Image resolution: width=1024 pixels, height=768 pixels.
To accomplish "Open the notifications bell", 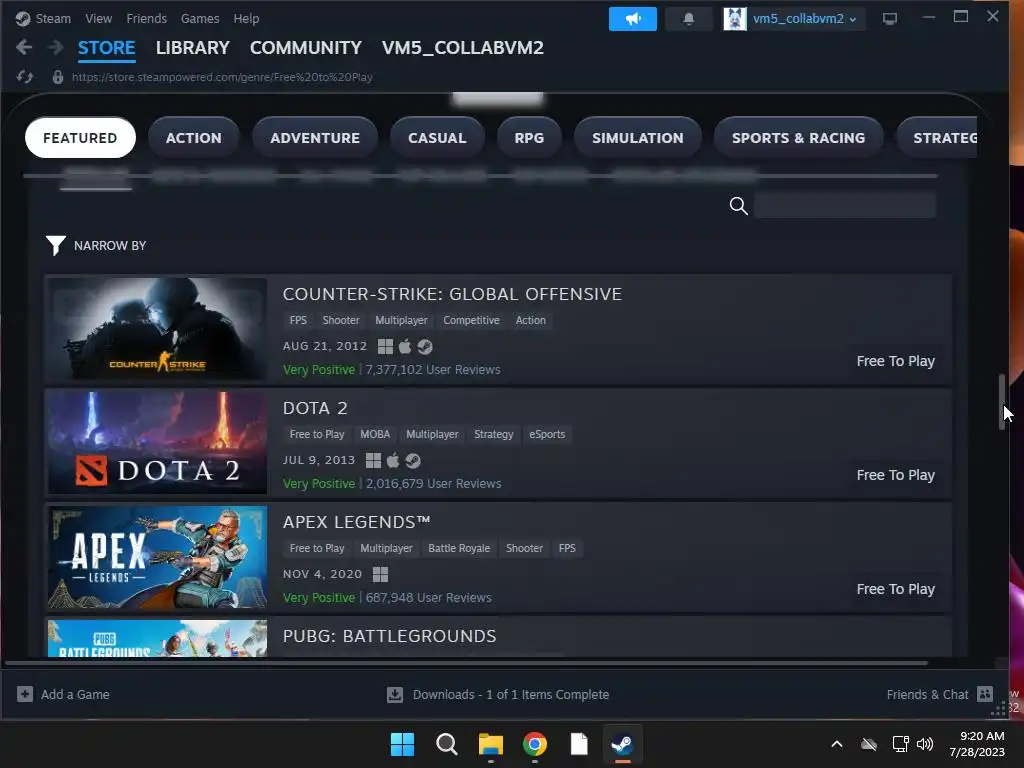I will (688, 19).
